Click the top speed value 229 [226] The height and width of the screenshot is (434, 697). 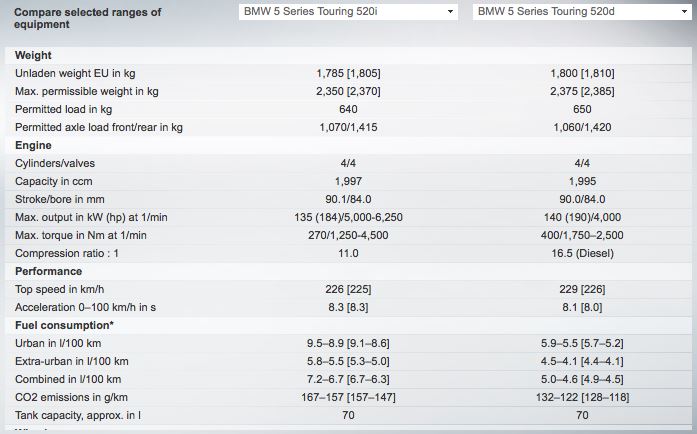(582, 289)
